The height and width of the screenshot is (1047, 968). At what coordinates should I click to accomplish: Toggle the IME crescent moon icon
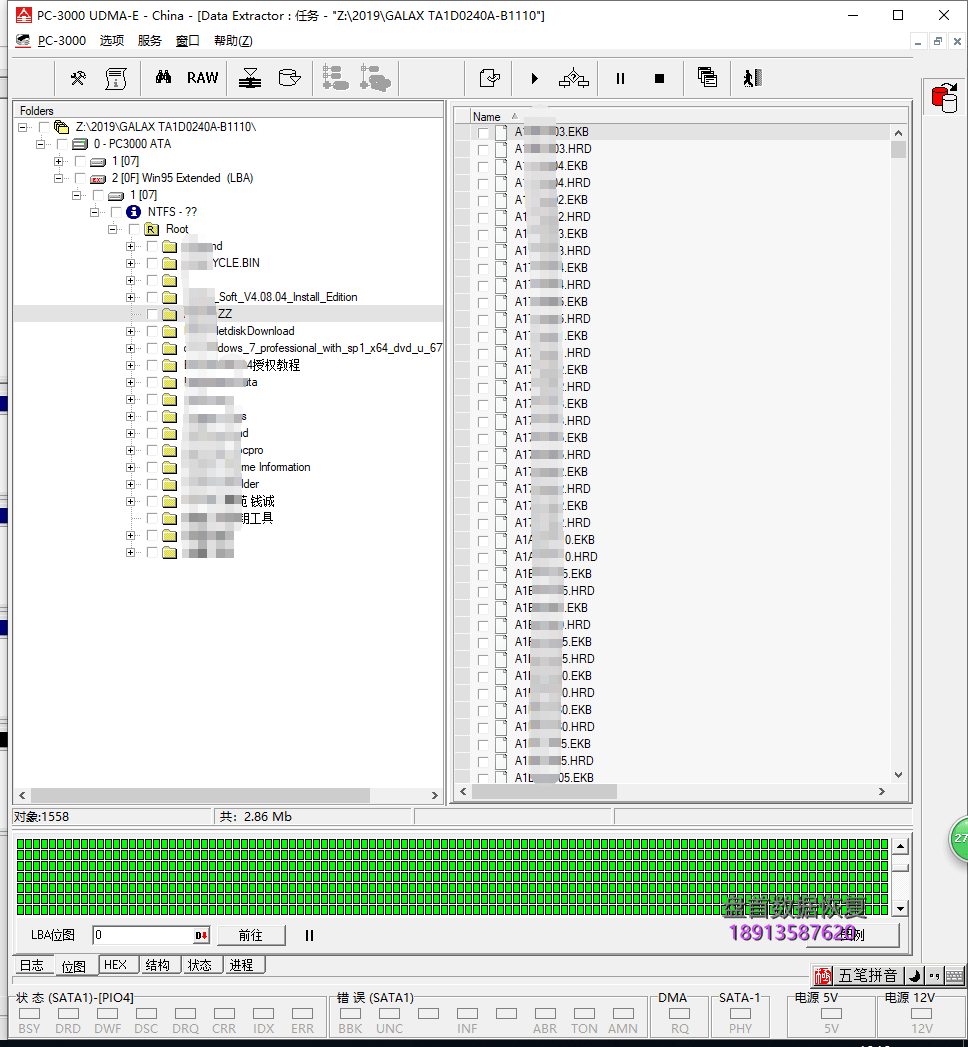(914, 976)
